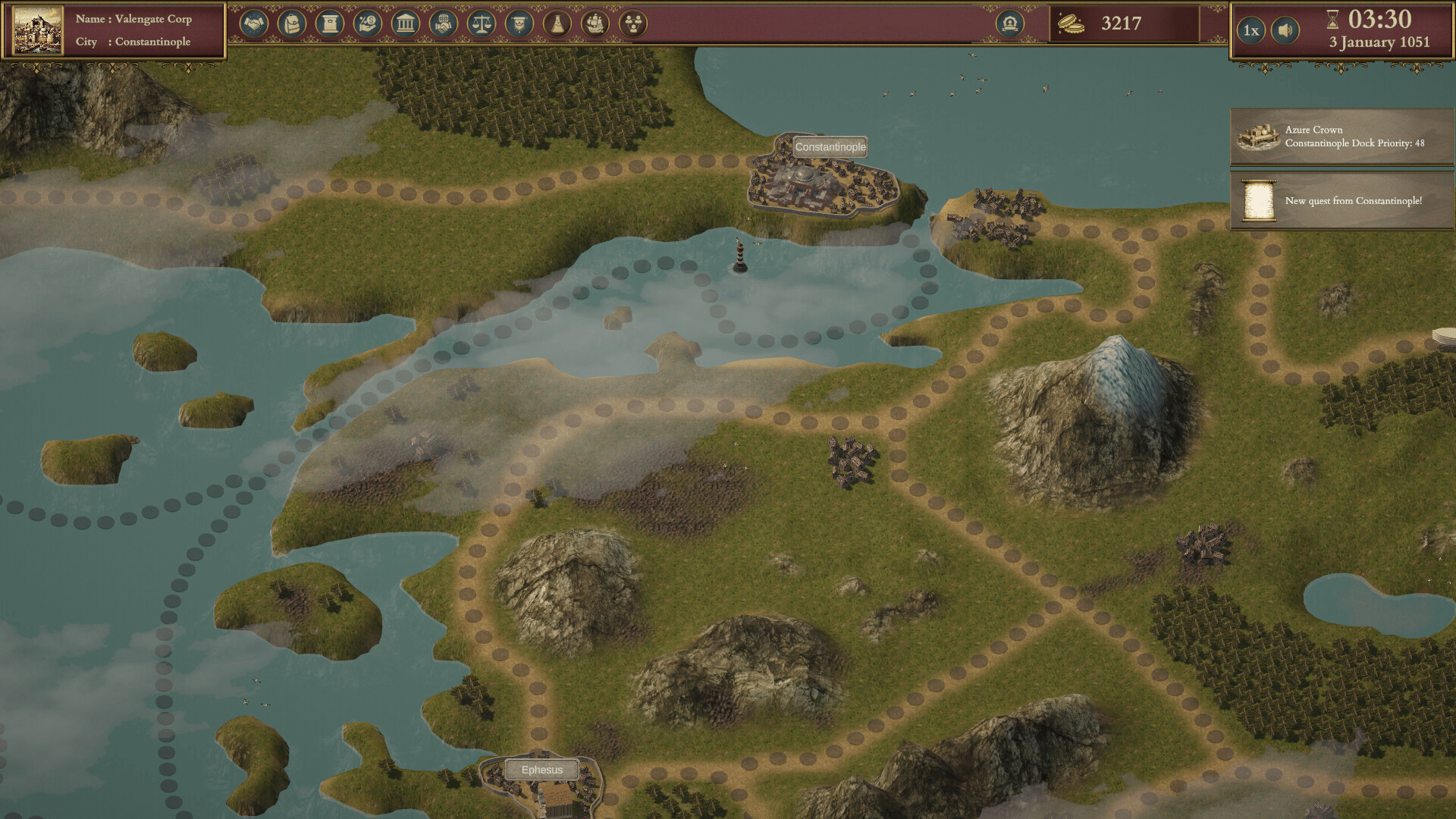Click the people group icon

pos(633,24)
